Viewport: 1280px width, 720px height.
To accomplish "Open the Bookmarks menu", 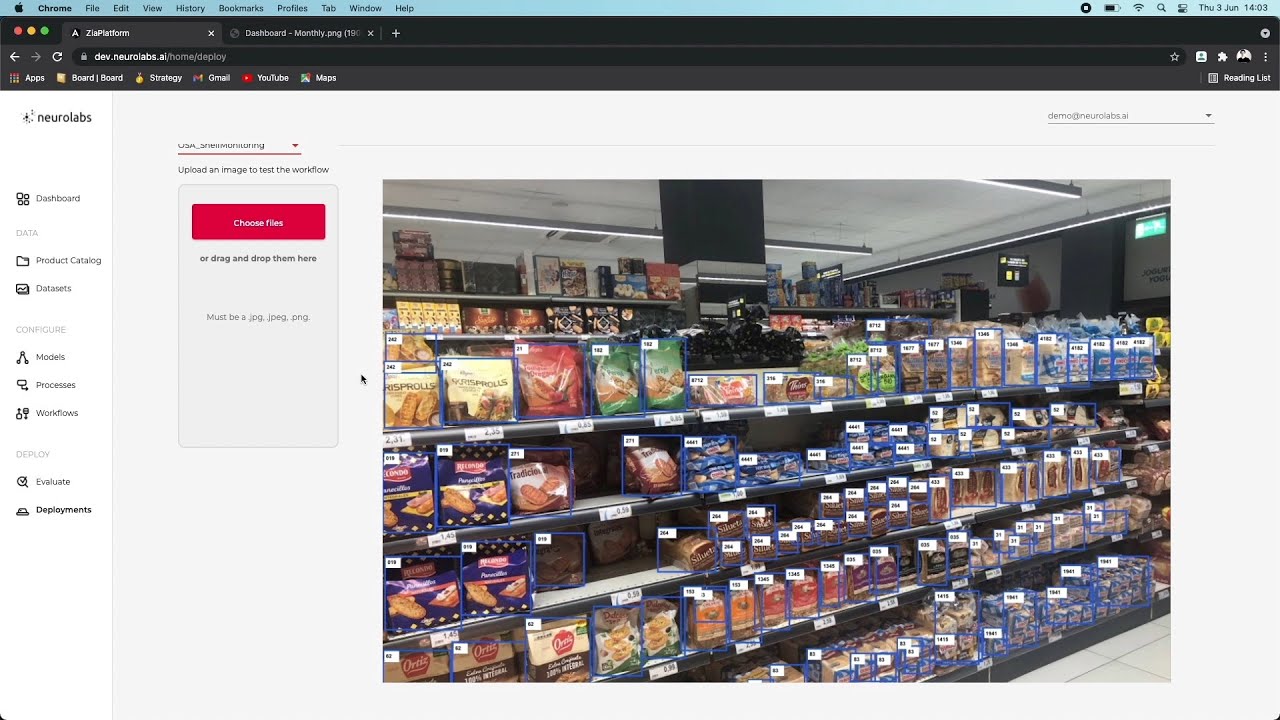I will pos(241,8).
